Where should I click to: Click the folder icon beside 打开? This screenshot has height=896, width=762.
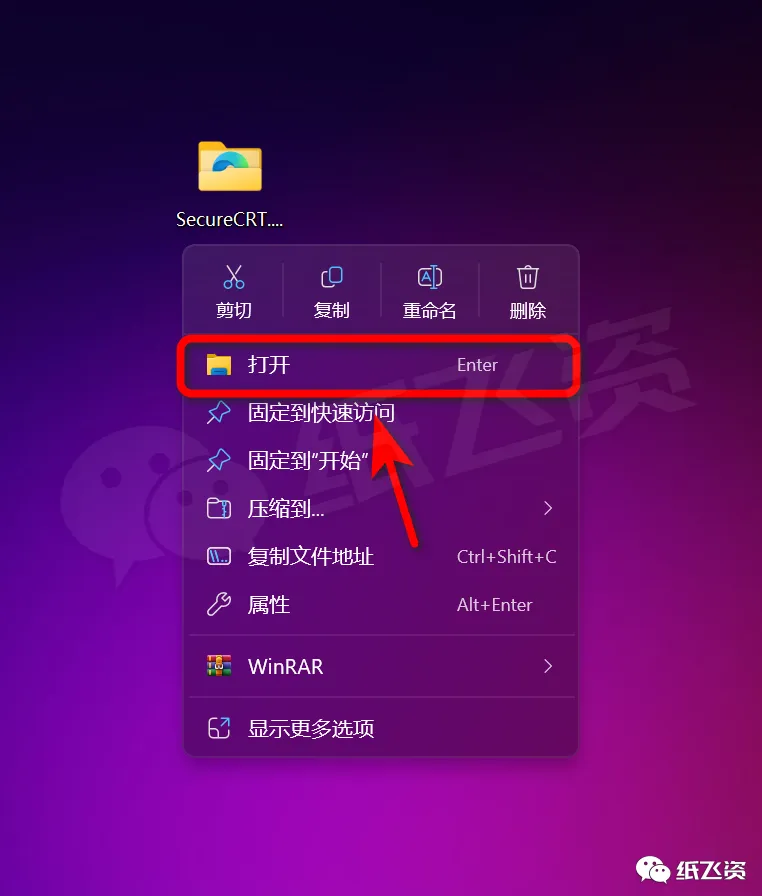tap(219, 365)
